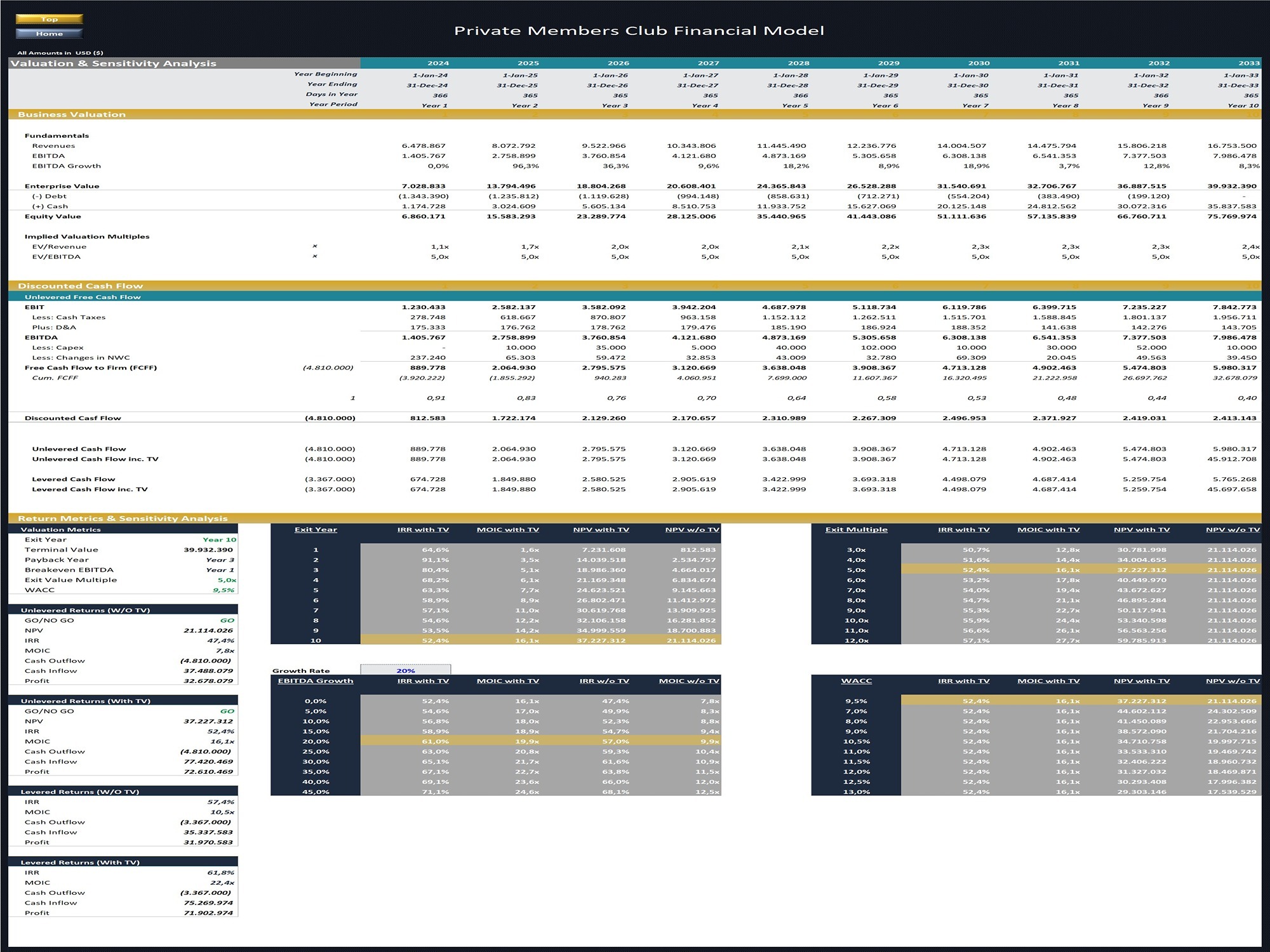This screenshot has height=952, width=1270.
Task: Select the Revenues row label
Action: (53, 146)
